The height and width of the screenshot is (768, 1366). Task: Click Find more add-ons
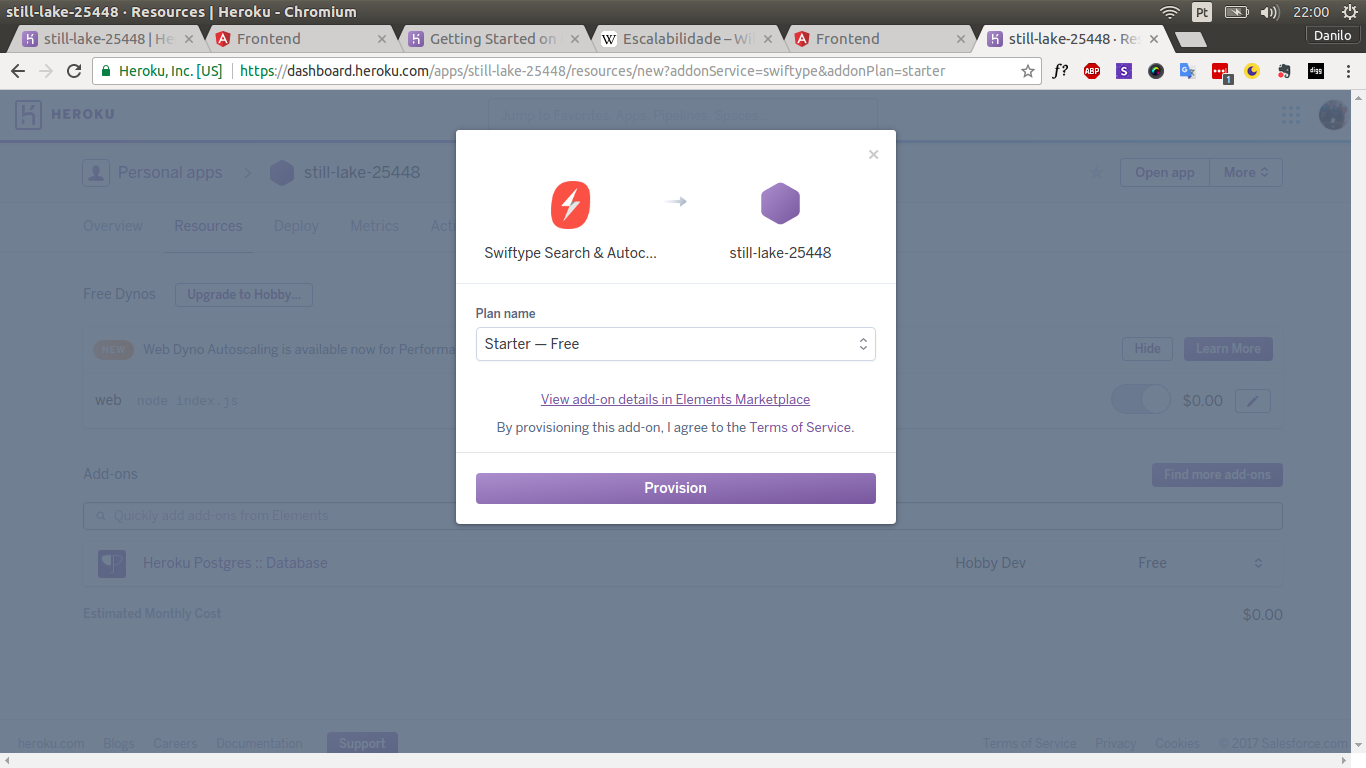(1217, 475)
